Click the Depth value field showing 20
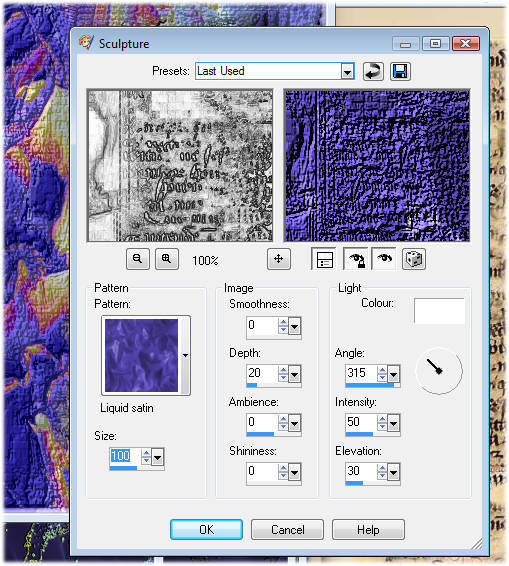 coord(262,373)
